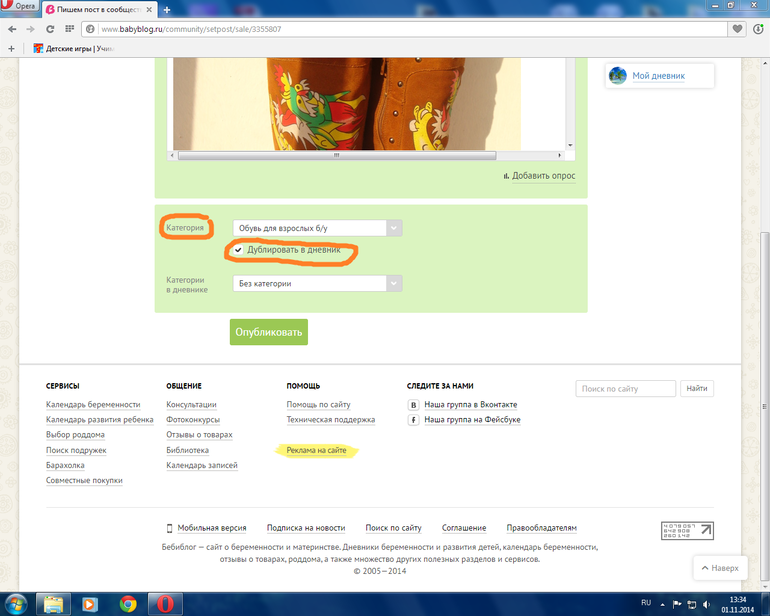The height and width of the screenshot is (616, 770).
Task: Reload the page with refresh icon
Action: point(50,29)
